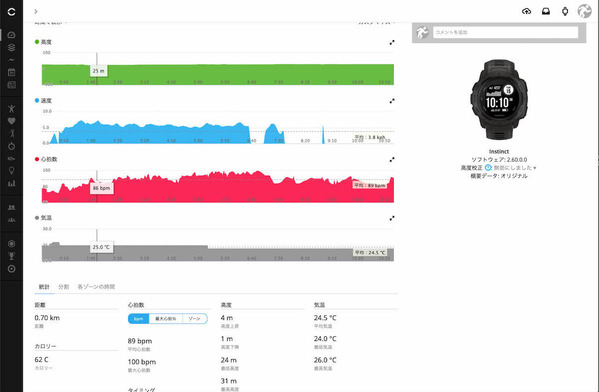
Task: Click the 24.5 °C average temperature value
Action: 325,317
